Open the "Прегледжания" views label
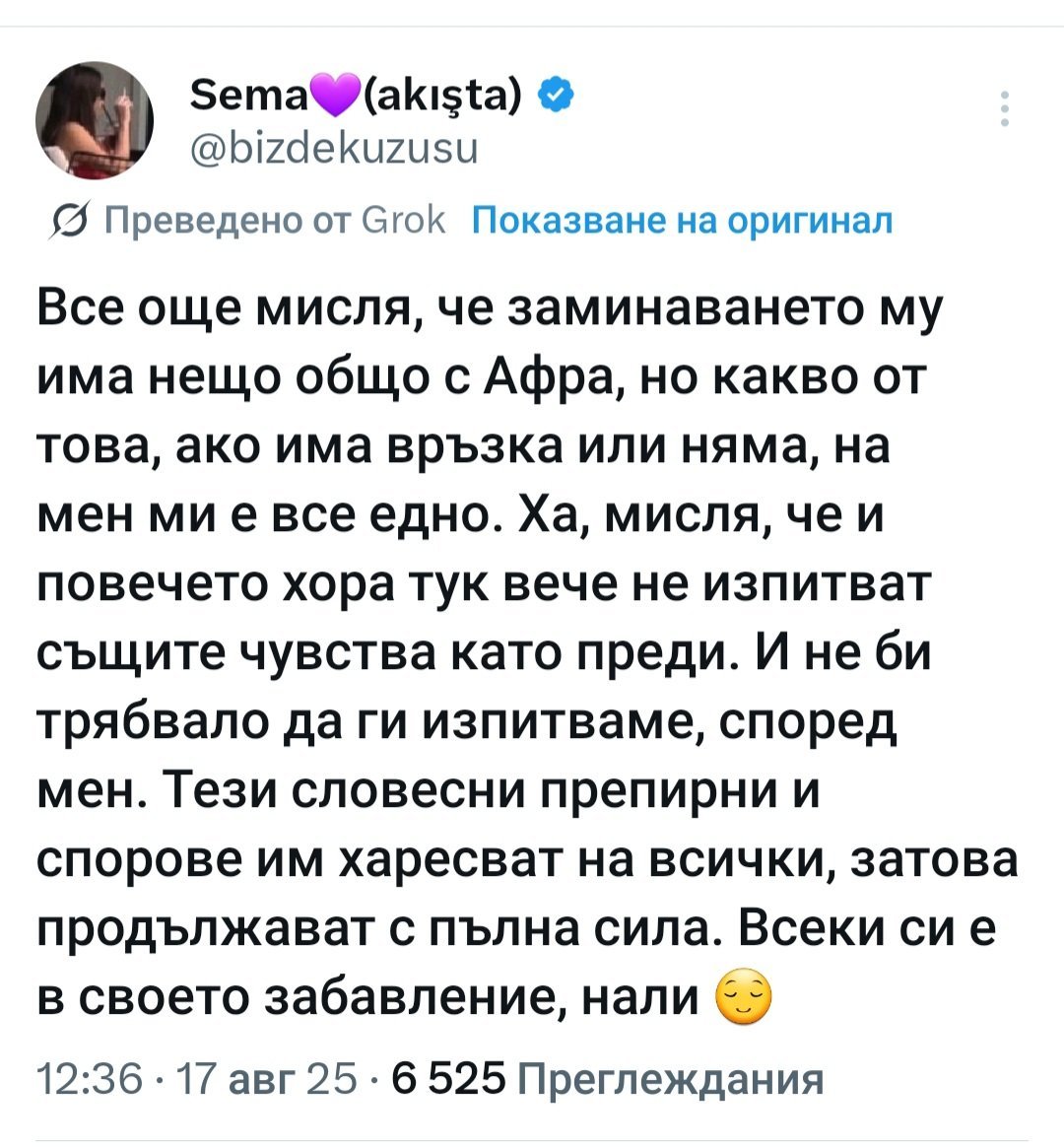1064x1147 pixels. click(670, 1080)
